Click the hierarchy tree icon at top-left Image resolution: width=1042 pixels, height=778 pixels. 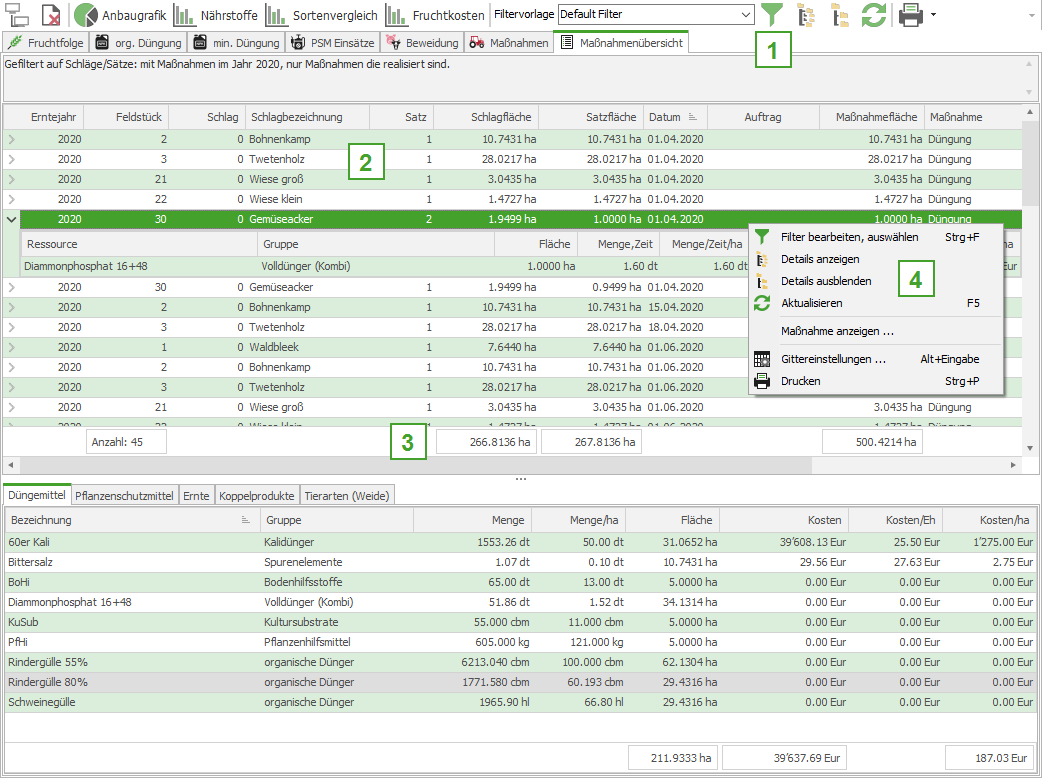[x=17, y=15]
